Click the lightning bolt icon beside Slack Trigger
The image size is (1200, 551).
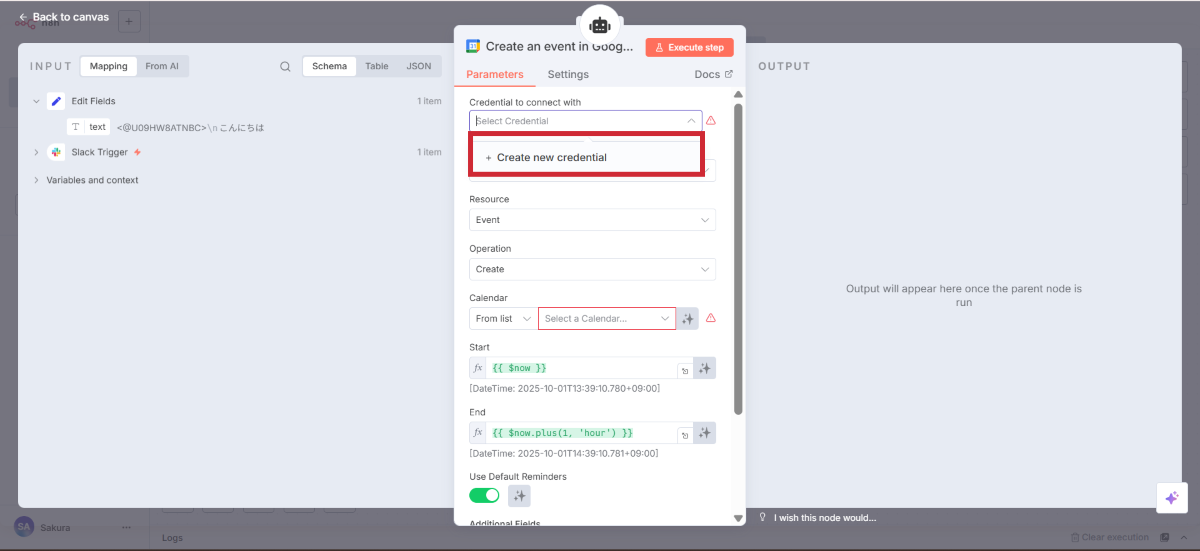tap(137, 152)
